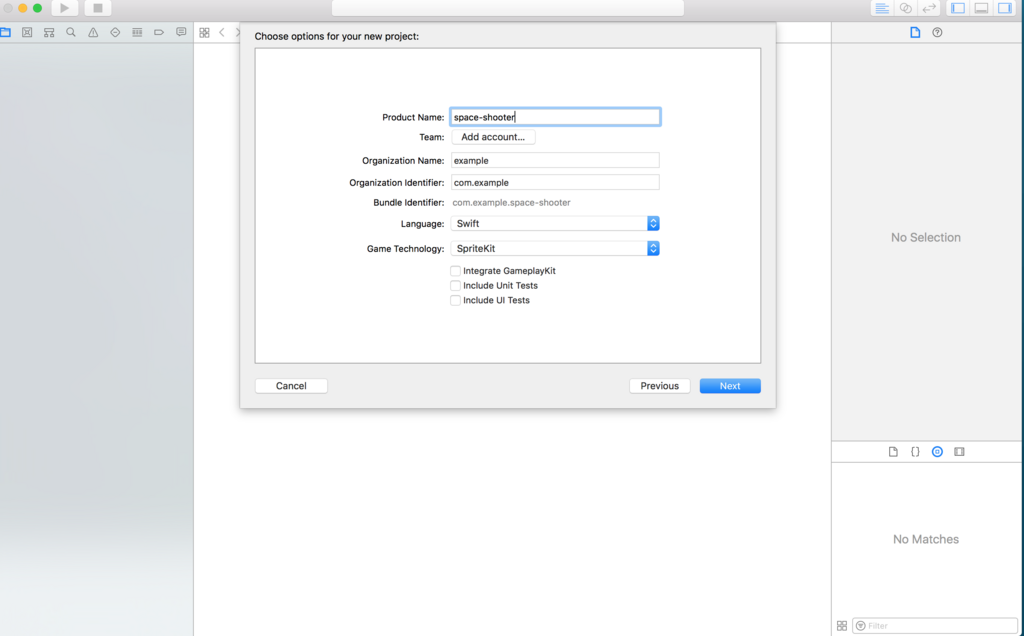1024x636 pixels.
Task: Click the Stop button in toolbar
Action: [98, 8]
